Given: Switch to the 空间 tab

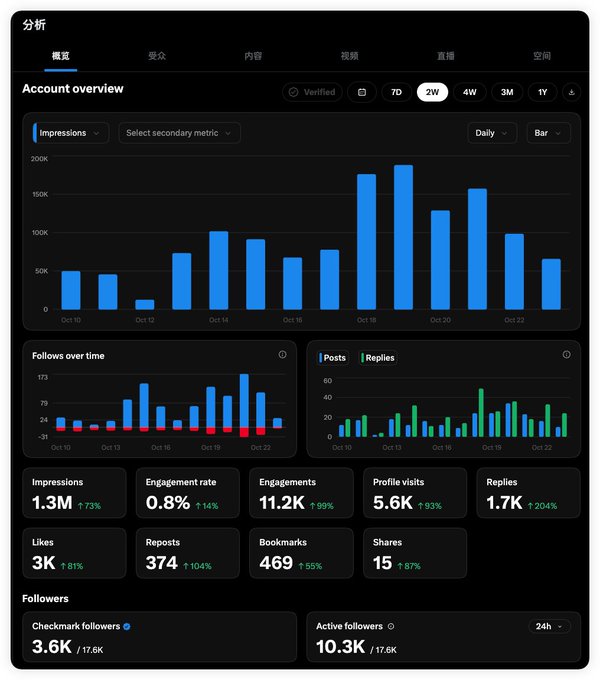Looking at the screenshot, I should pos(542,56).
